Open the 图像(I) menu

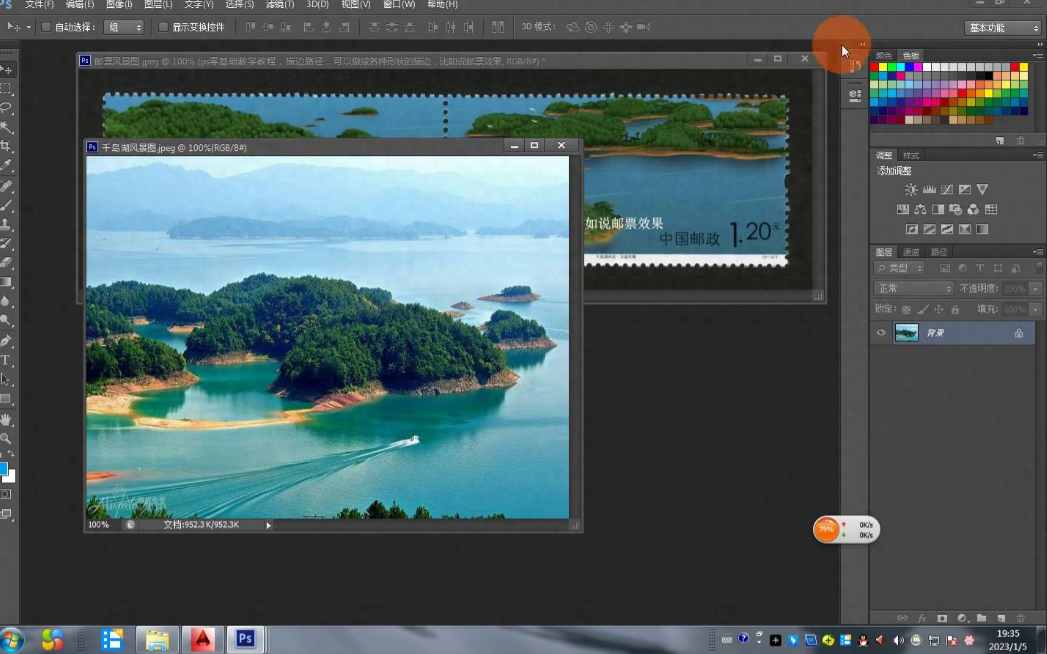120,5
